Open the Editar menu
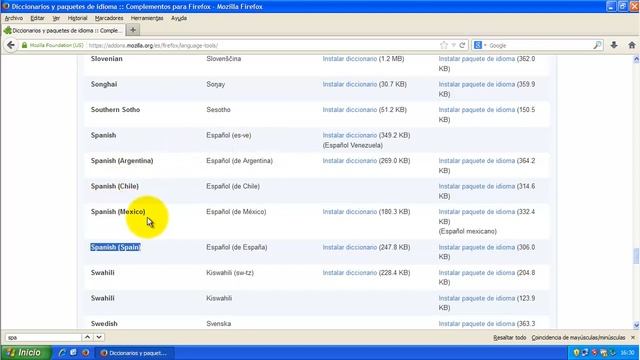The height and width of the screenshot is (360, 640). tap(37, 18)
